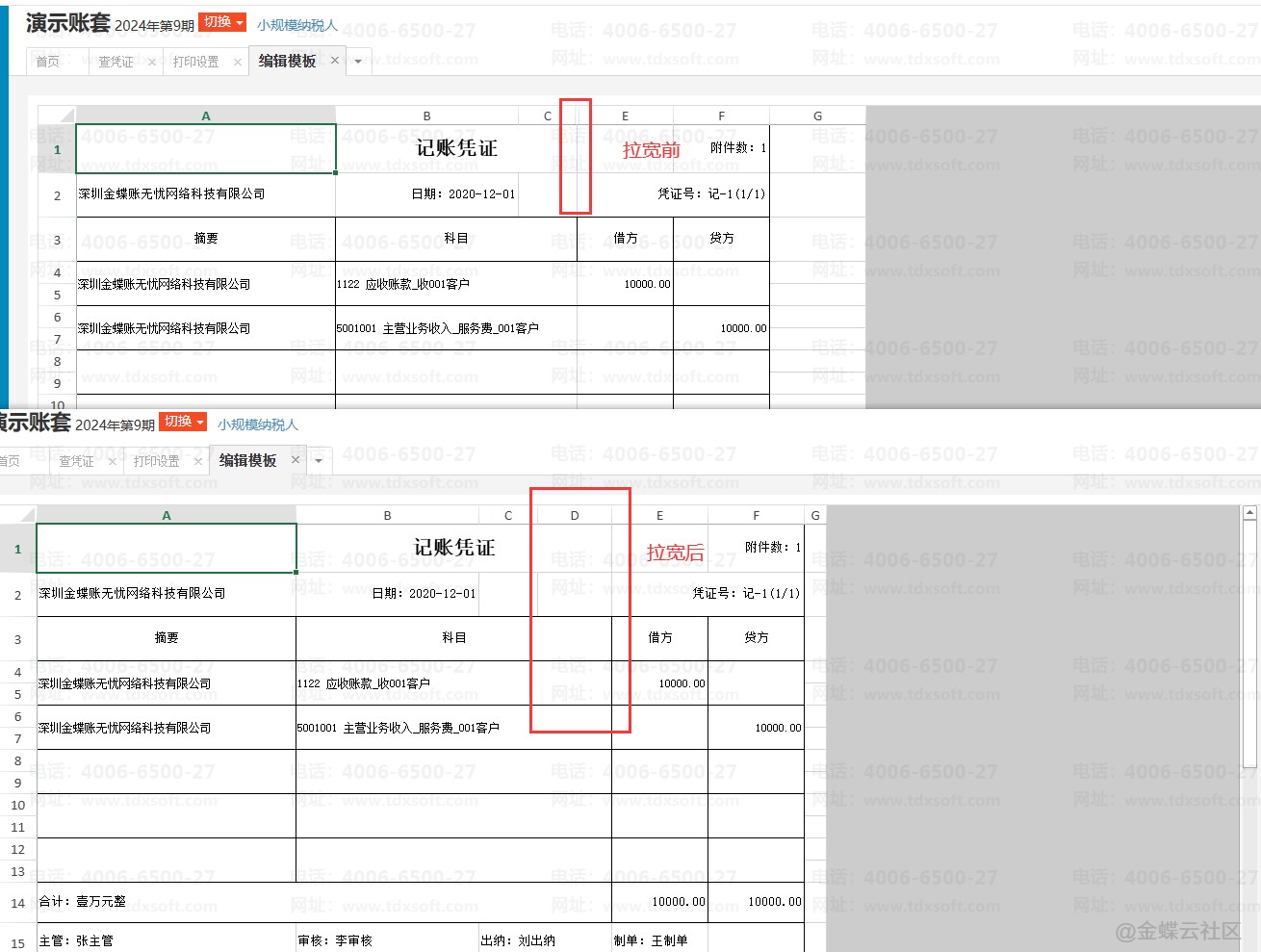This screenshot has width=1261, height=952.
Task: Click 小规模纳税人 link in upper window
Action: (296, 25)
